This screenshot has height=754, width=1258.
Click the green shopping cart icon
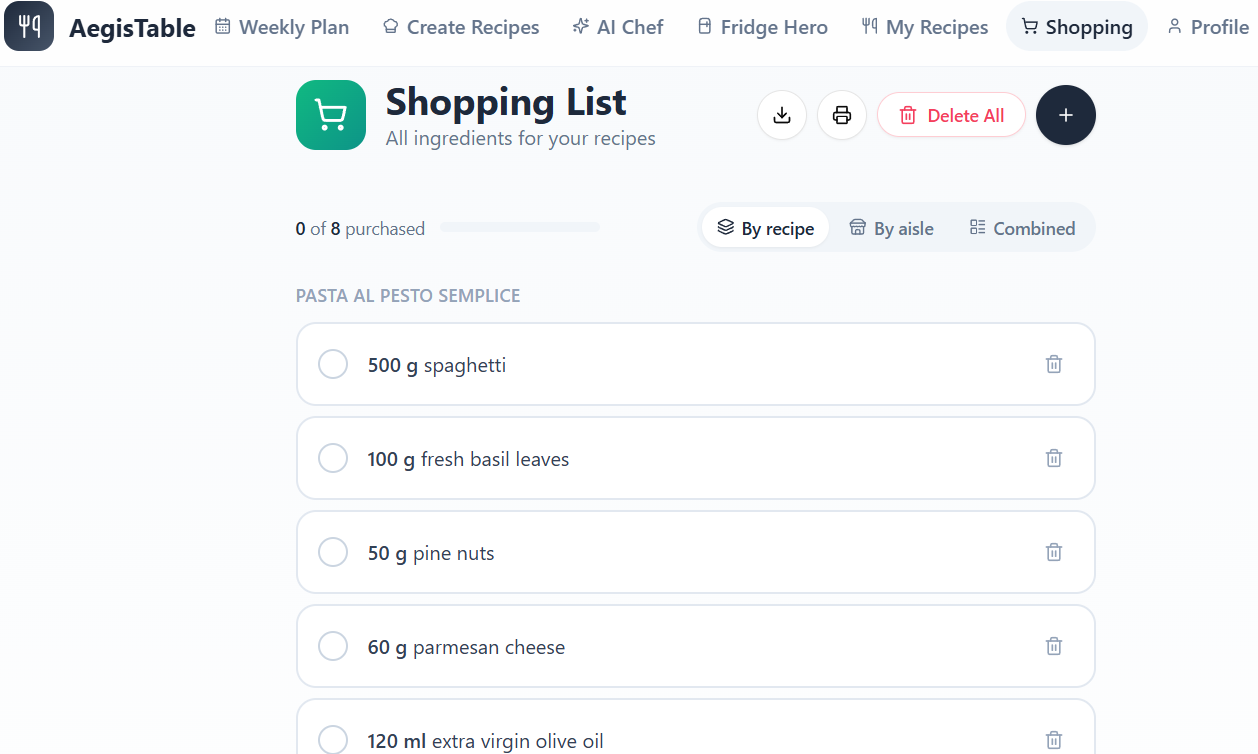click(x=331, y=115)
